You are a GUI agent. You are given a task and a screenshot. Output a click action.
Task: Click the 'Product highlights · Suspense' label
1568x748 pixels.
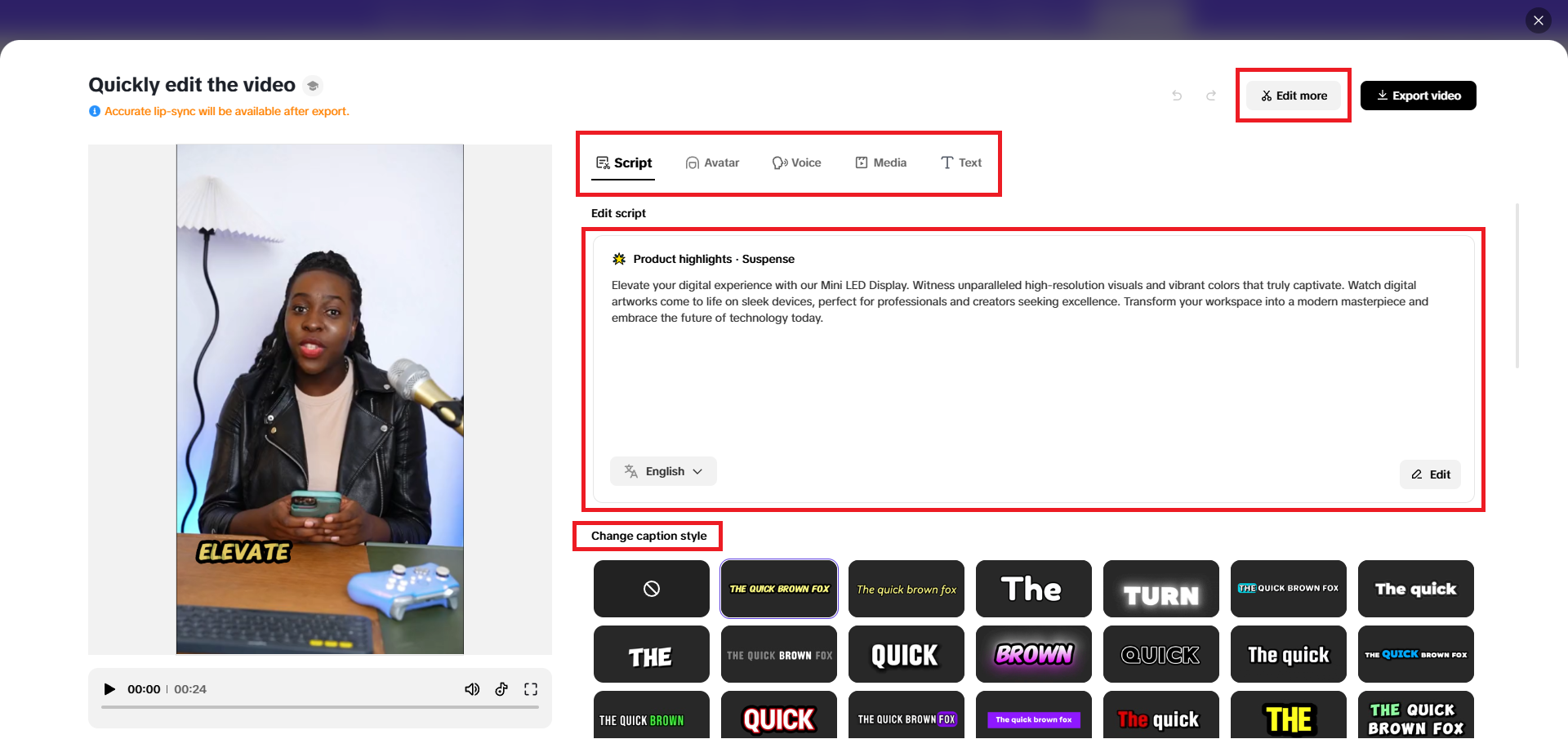714,259
